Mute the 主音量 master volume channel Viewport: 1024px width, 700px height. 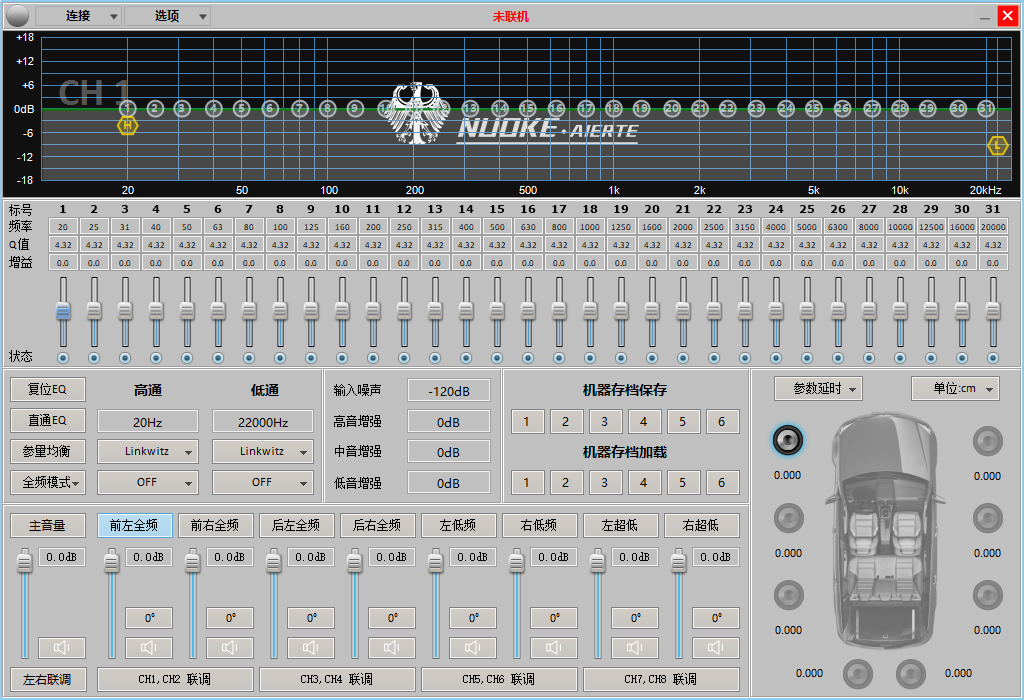[x=61, y=647]
